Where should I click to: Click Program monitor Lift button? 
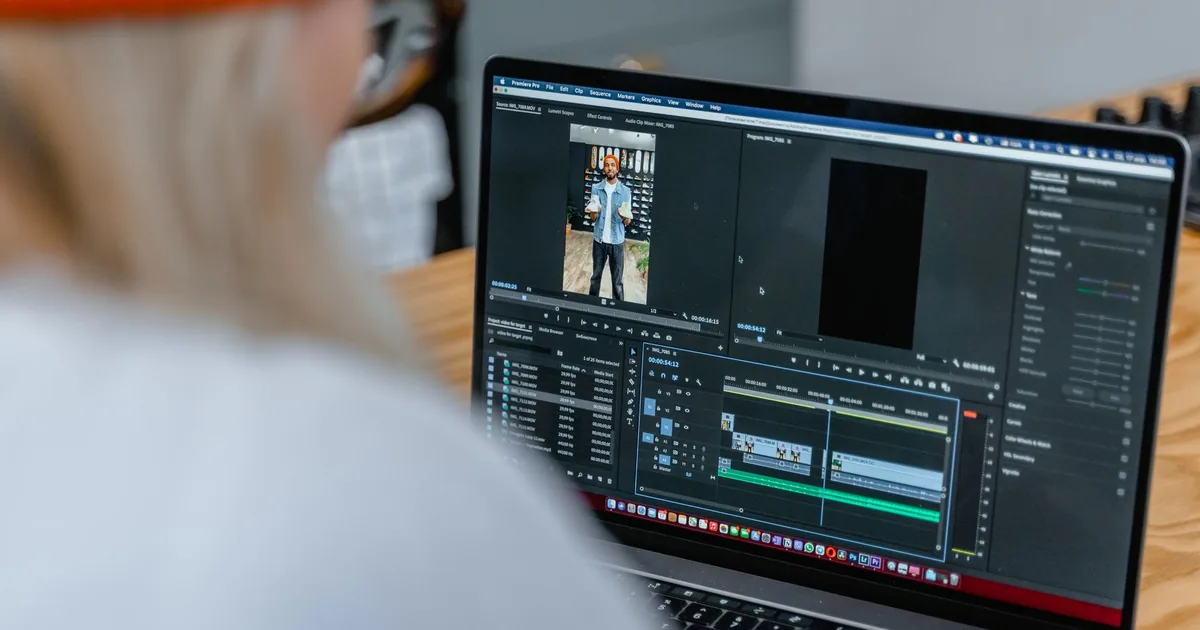[x=904, y=380]
